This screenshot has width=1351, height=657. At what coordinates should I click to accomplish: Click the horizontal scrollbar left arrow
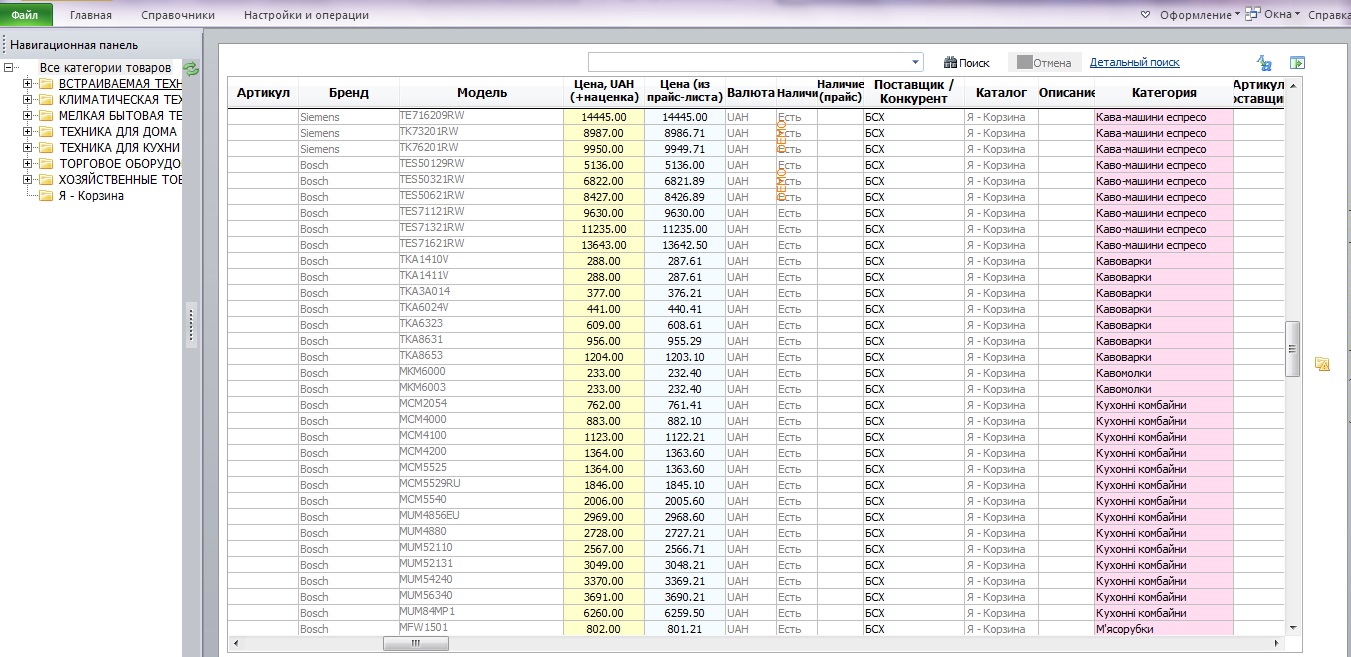pos(236,643)
